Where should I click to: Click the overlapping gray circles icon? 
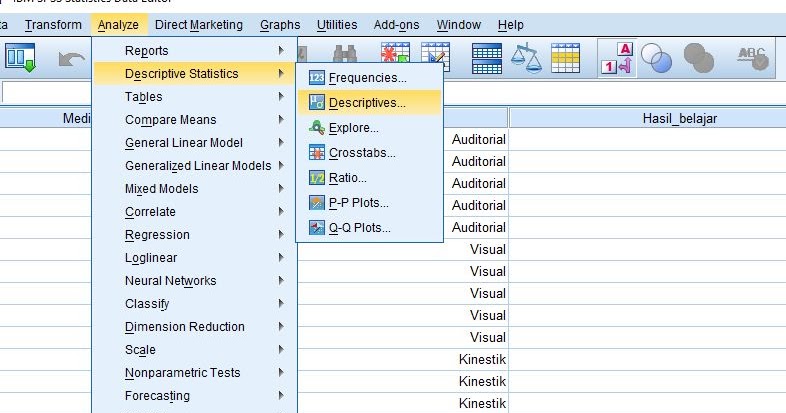click(699, 58)
